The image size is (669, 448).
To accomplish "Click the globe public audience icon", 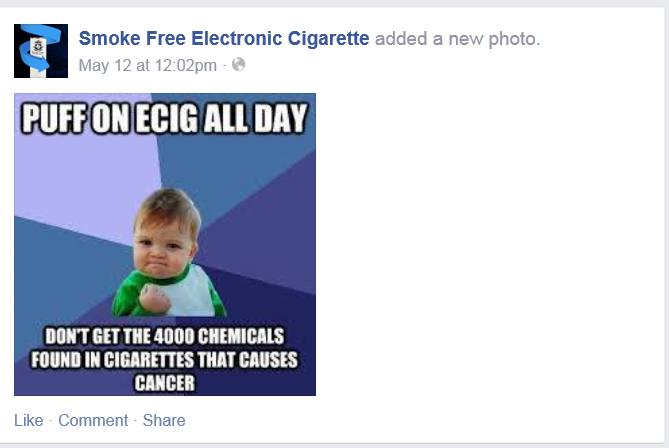I will click(238, 66).
